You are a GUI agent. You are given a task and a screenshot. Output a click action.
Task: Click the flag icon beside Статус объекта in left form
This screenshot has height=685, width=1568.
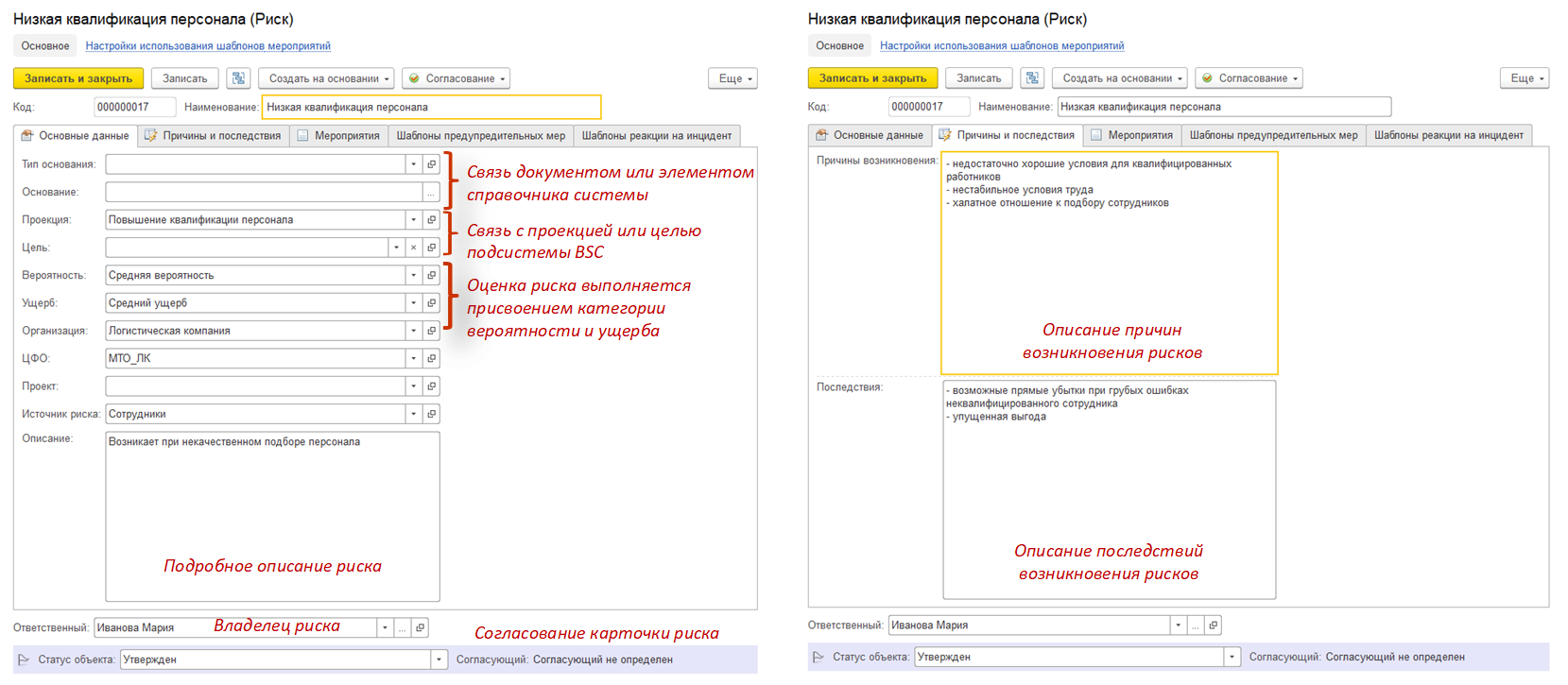(x=24, y=659)
